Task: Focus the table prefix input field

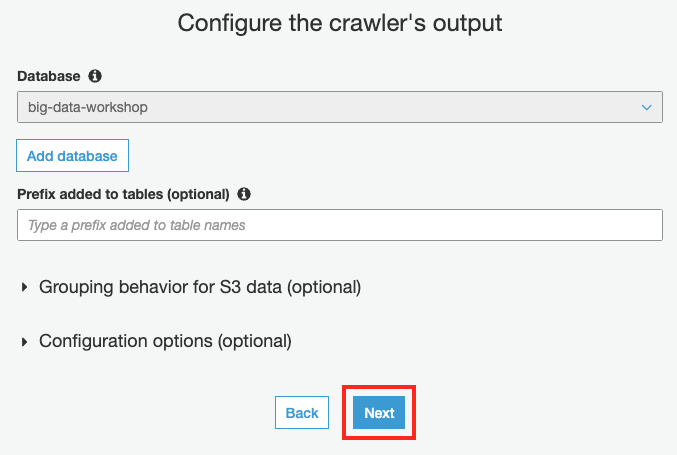Action: coord(340,225)
